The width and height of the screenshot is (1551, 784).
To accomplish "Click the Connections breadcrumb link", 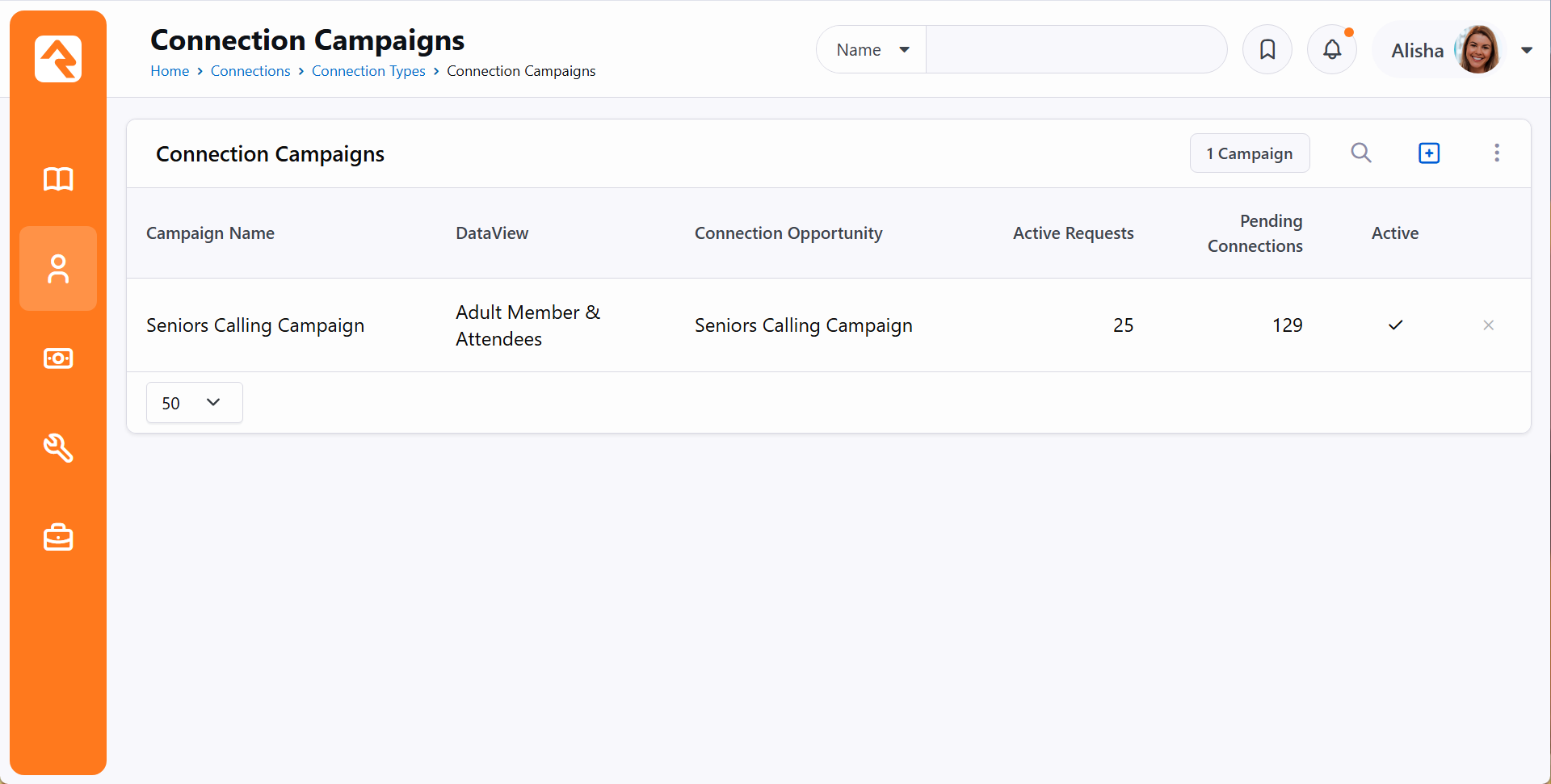I will [x=250, y=71].
